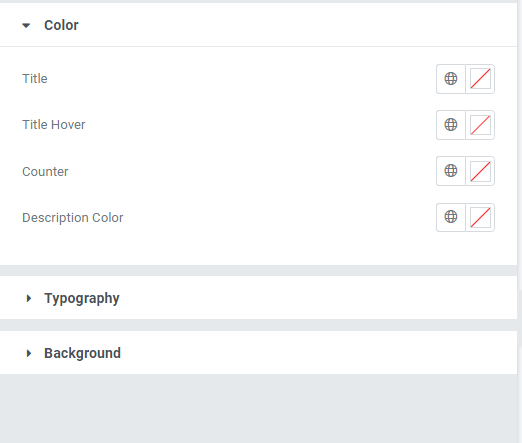Image resolution: width=522 pixels, height=443 pixels.
Task: Pick a color with Title Hover swatch
Action: click(480, 125)
